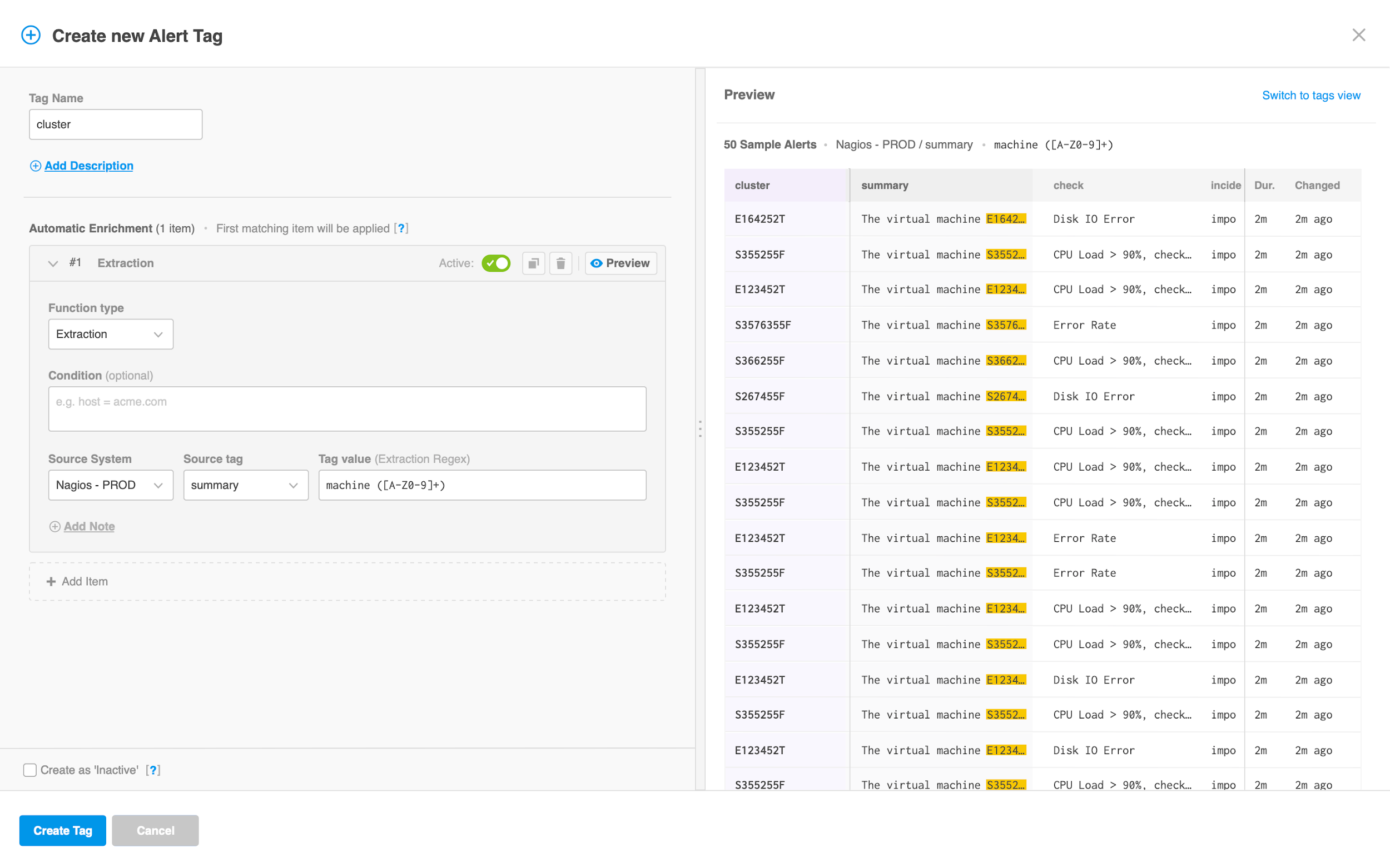Click the summary column header
The height and width of the screenshot is (868, 1390).
click(885, 186)
